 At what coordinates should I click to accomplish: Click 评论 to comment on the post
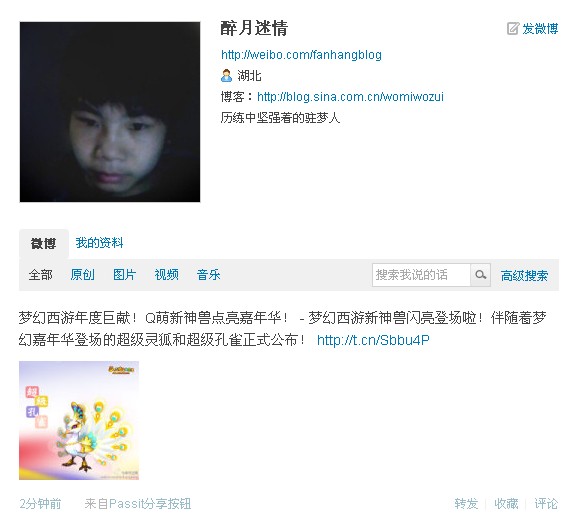click(546, 504)
